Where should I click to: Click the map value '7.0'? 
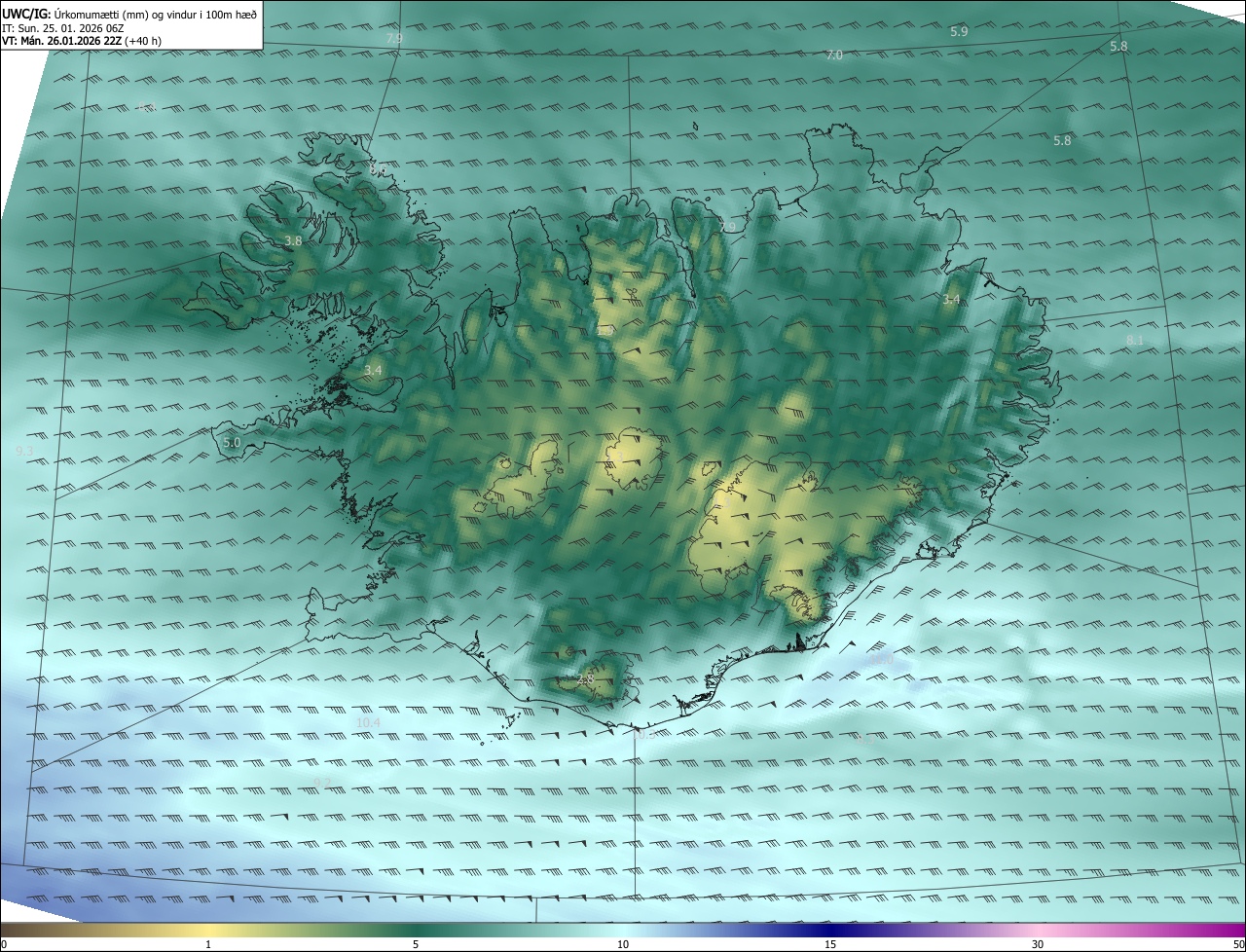834,55
